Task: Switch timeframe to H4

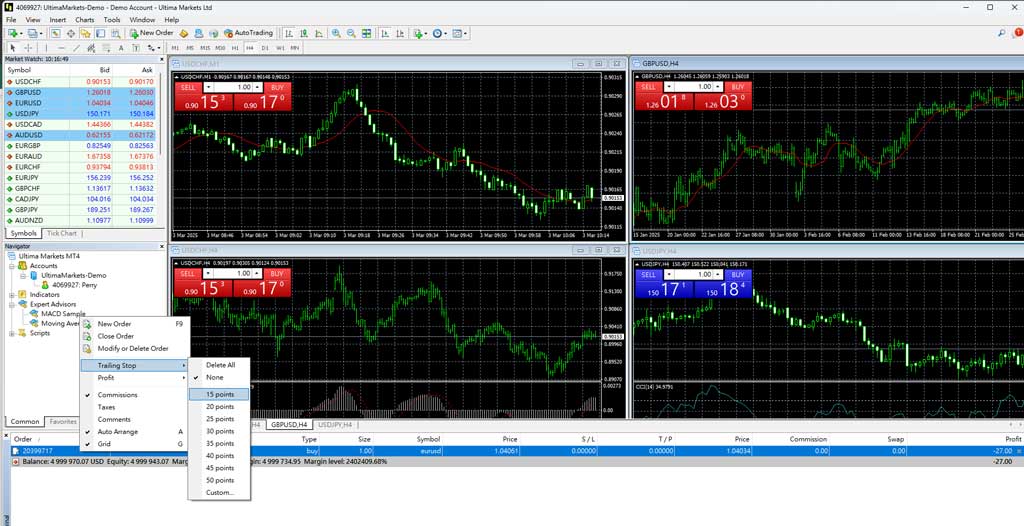Action: pyautogui.click(x=249, y=48)
